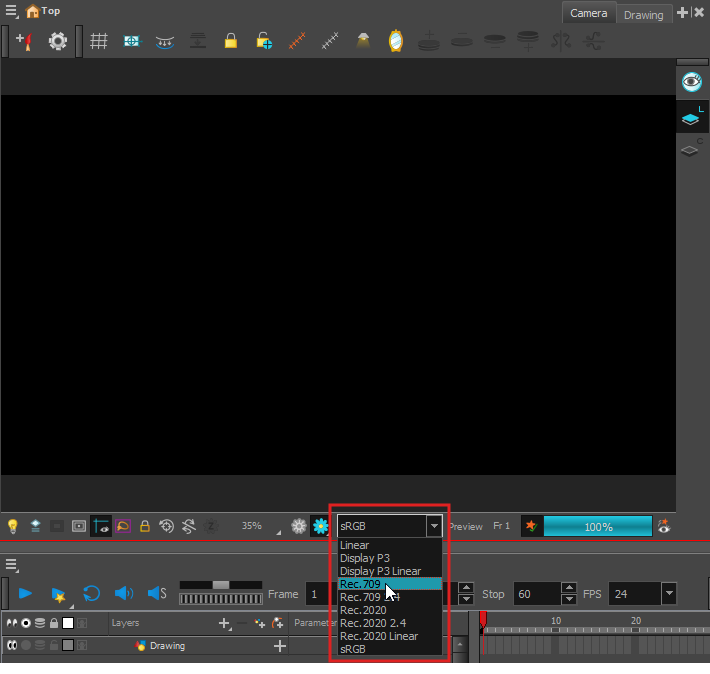Toggle the Loop playback icon
Image resolution: width=710 pixels, height=674 pixels.
tap(91, 593)
